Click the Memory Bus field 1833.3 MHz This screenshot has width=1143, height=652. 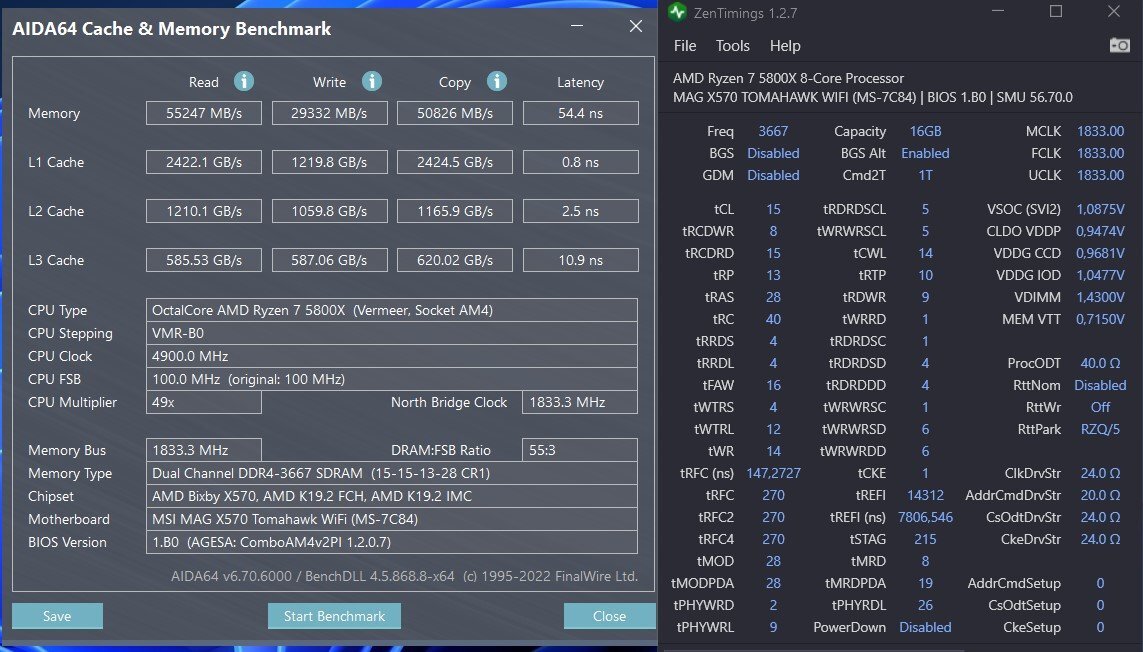pyautogui.click(x=203, y=450)
